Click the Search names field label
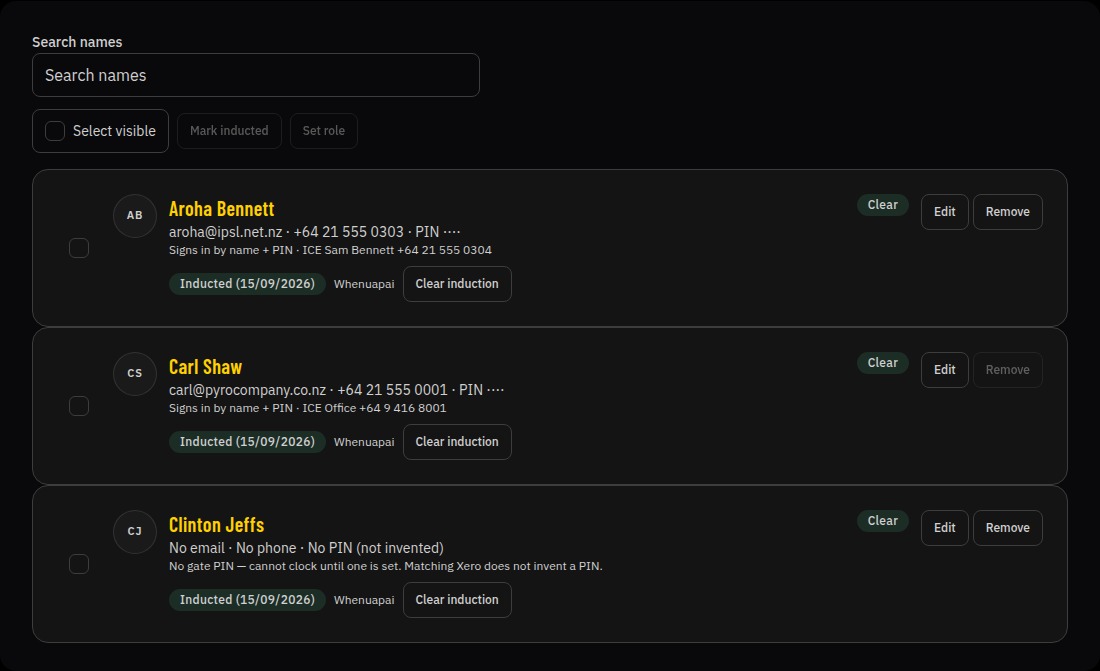This screenshot has height=671, width=1100. coord(77,42)
